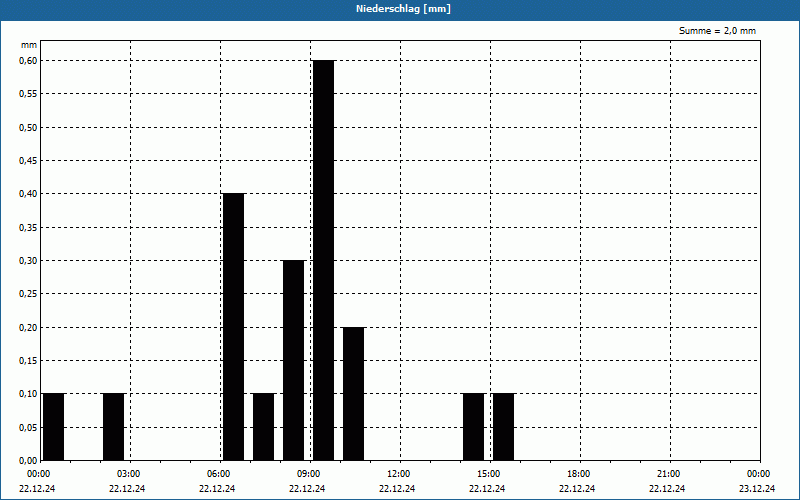Click the mm unit label above y-axis
The image size is (800, 500).
tap(29, 45)
